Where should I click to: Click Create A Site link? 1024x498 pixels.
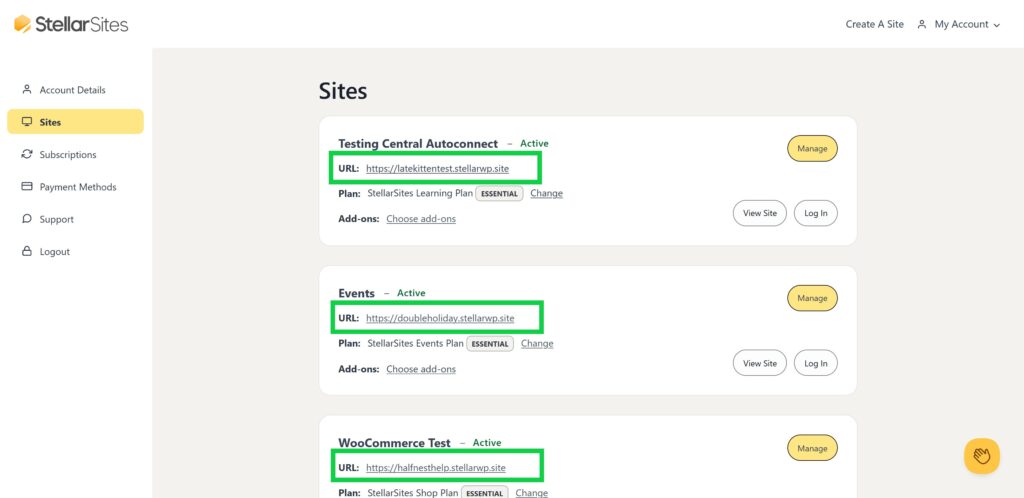[874, 24]
